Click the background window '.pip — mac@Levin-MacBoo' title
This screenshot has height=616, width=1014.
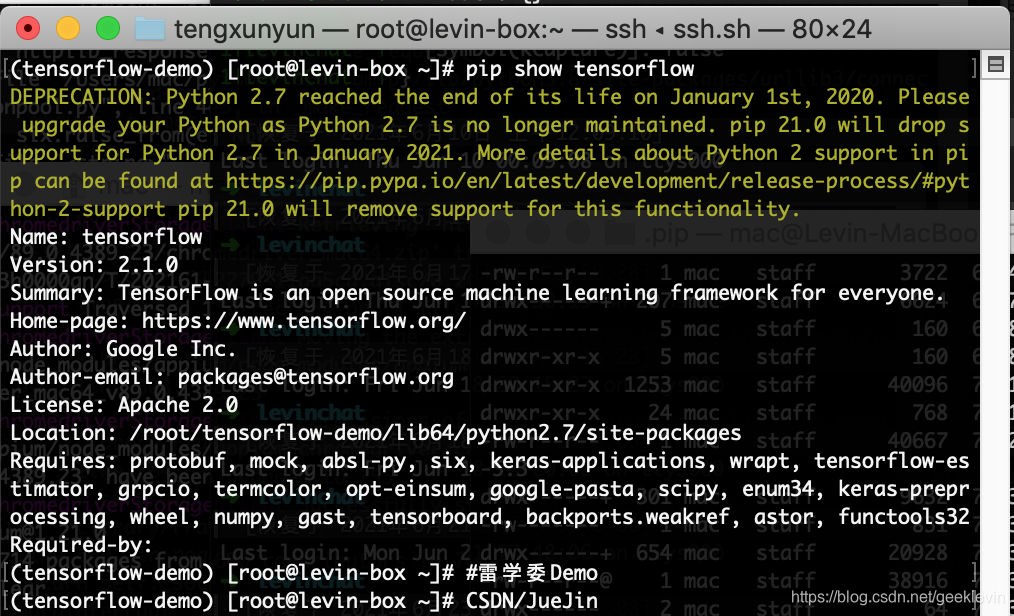812,233
